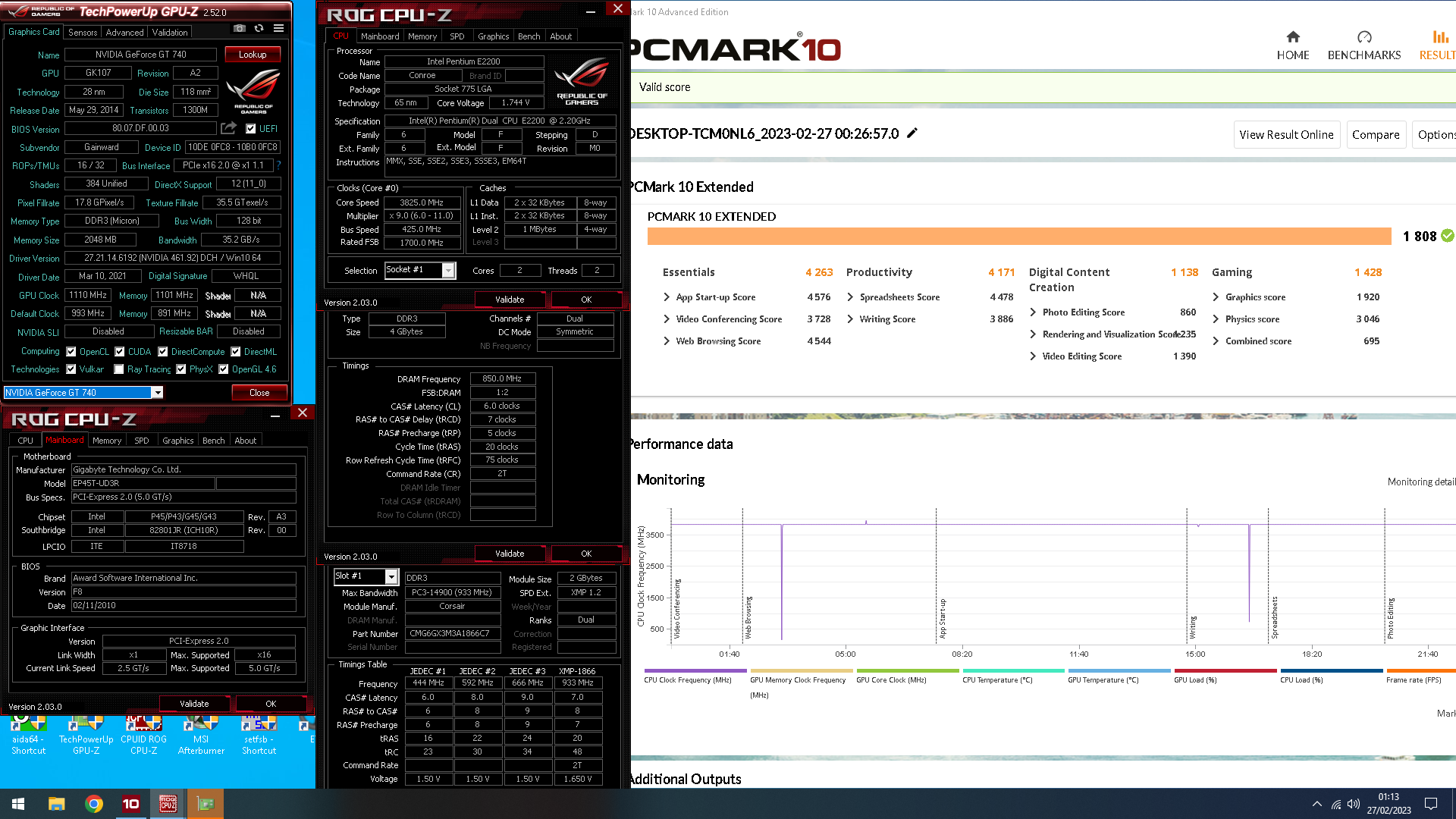Toggle the OpenCL checkbox
The width and height of the screenshot is (1456, 819).
(x=71, y=352)
